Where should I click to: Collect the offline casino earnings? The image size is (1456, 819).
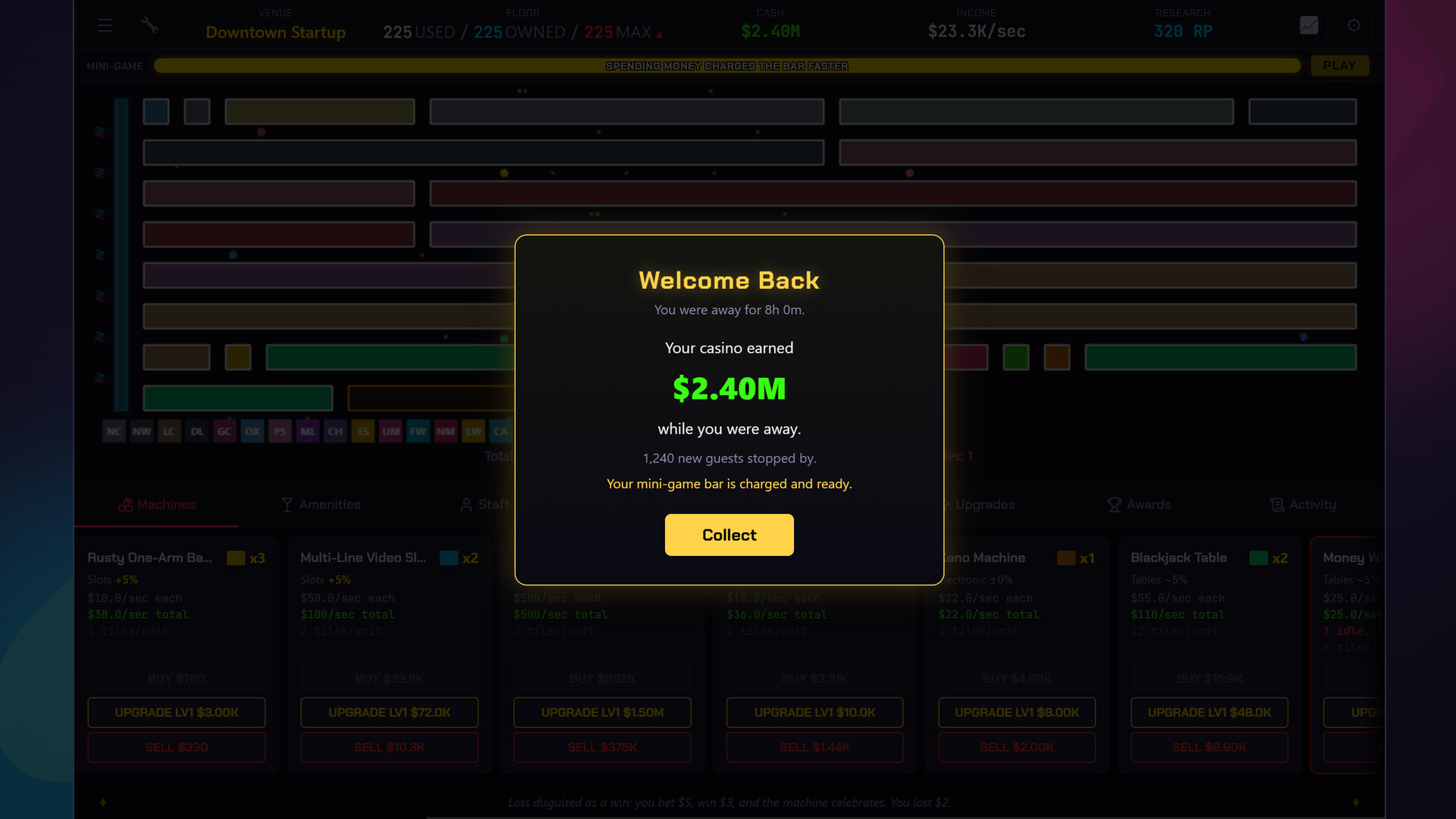[729, 535]
